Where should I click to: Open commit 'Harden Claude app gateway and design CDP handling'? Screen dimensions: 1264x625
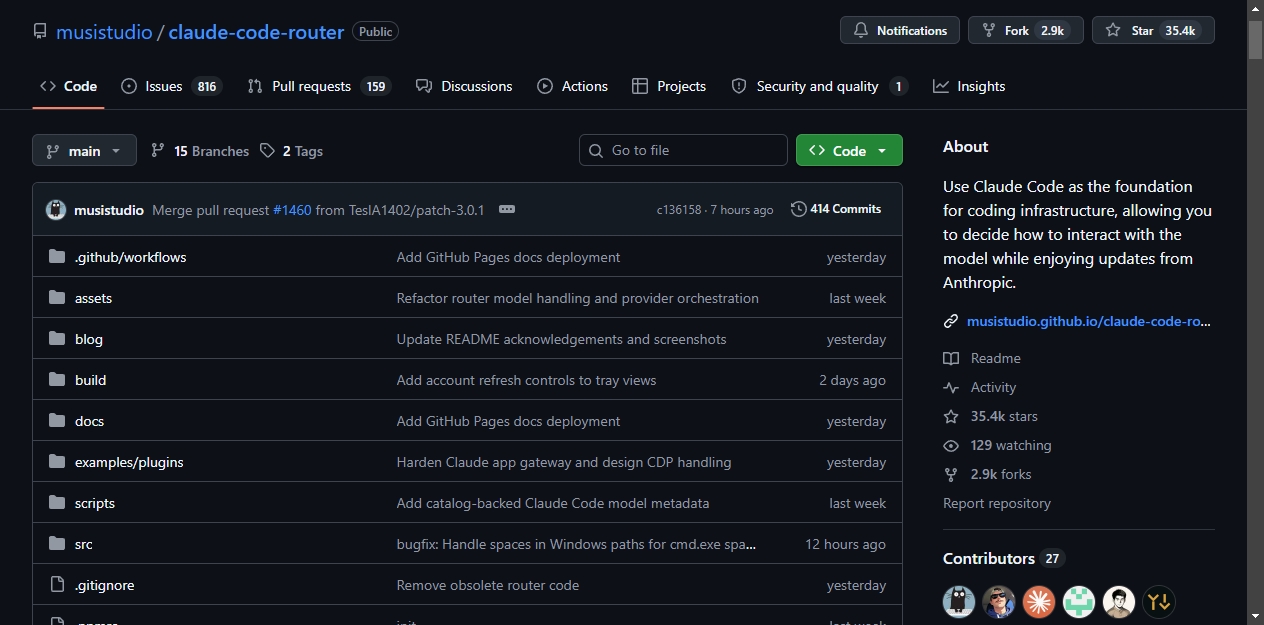(564, 462)
